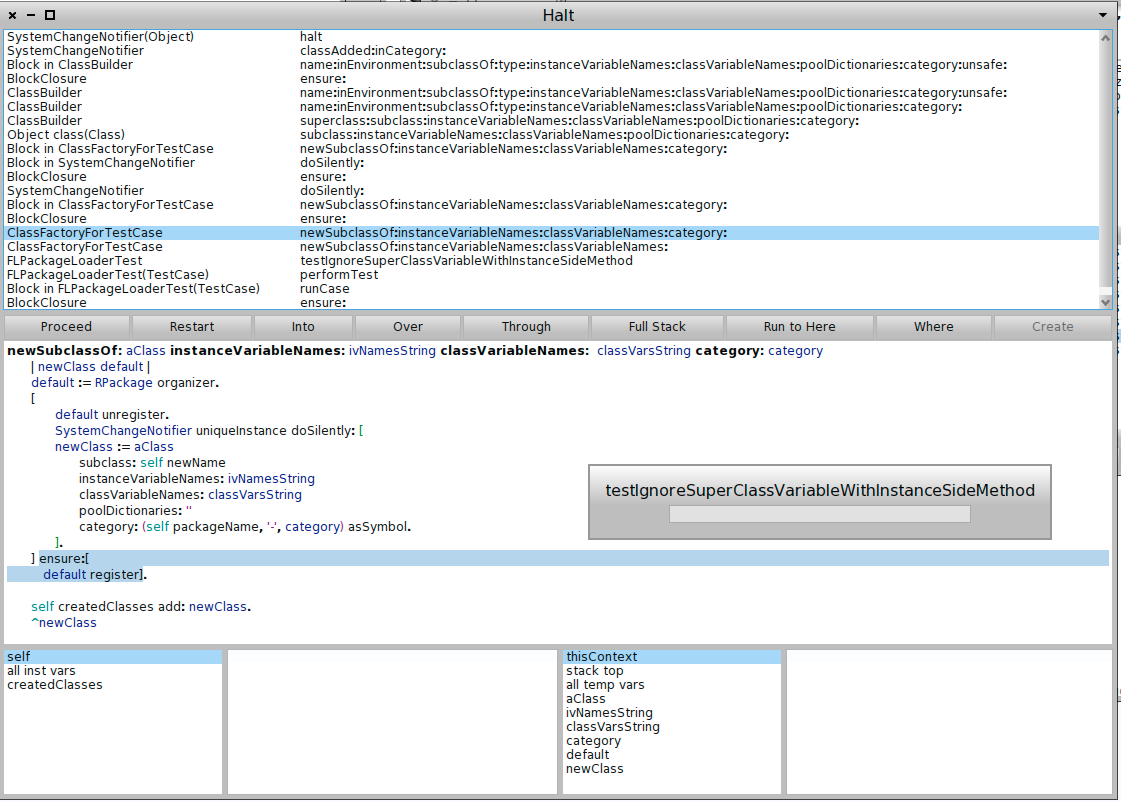This screenshot has height=802, width=1121.
Task: Click the progress bar under testIgnoreSuperClassVariableWithInstanceSideMethod
Action: pos(819,514)
